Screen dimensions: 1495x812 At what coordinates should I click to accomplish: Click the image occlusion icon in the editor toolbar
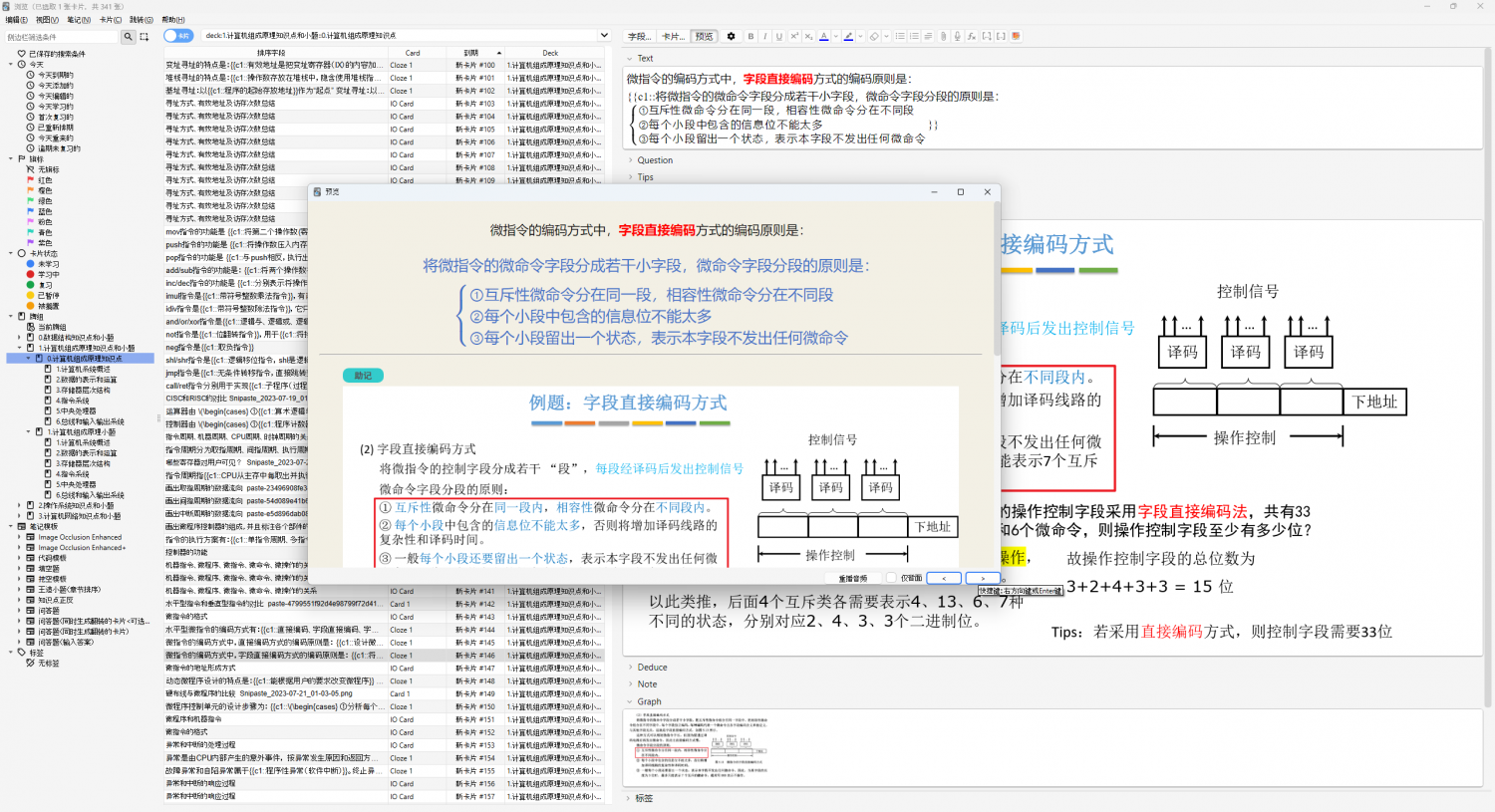[1016, 36]
